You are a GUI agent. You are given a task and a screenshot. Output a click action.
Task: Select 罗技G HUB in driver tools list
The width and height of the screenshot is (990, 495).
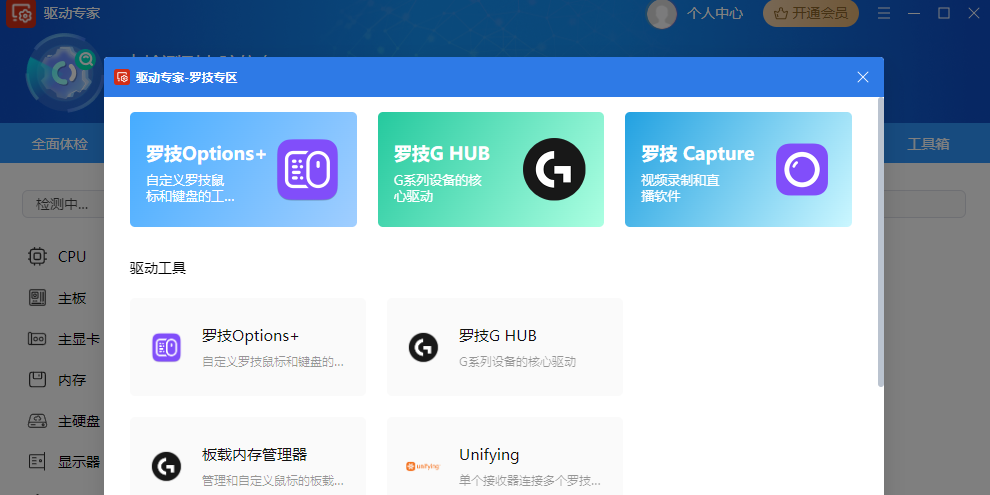tap(504, 347)
